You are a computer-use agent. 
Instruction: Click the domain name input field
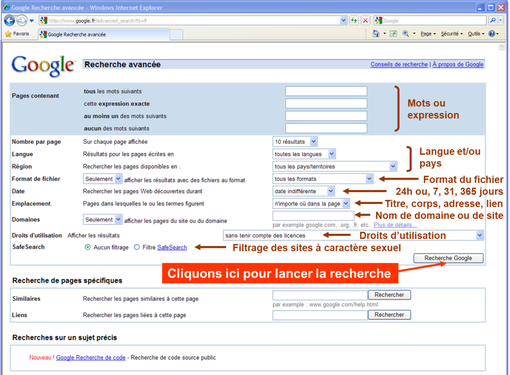click(x=313, y=216)
